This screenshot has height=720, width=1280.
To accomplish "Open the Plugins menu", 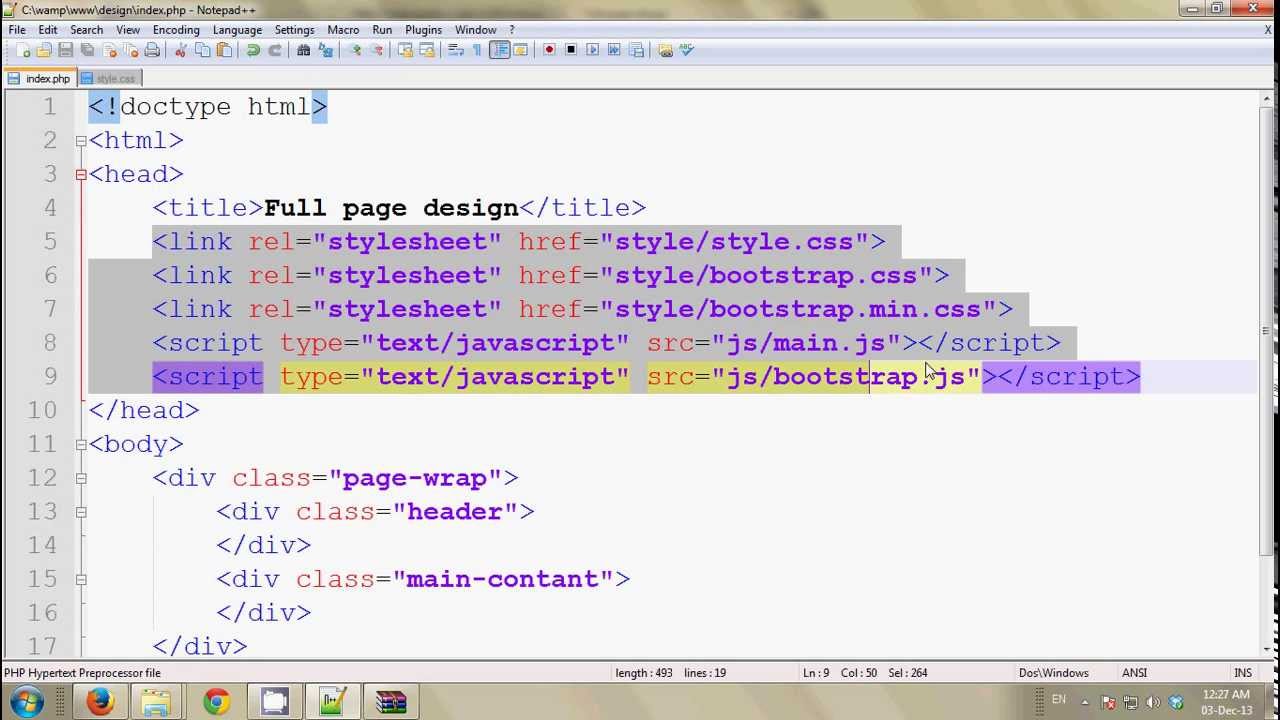I will tap(424, 30).
